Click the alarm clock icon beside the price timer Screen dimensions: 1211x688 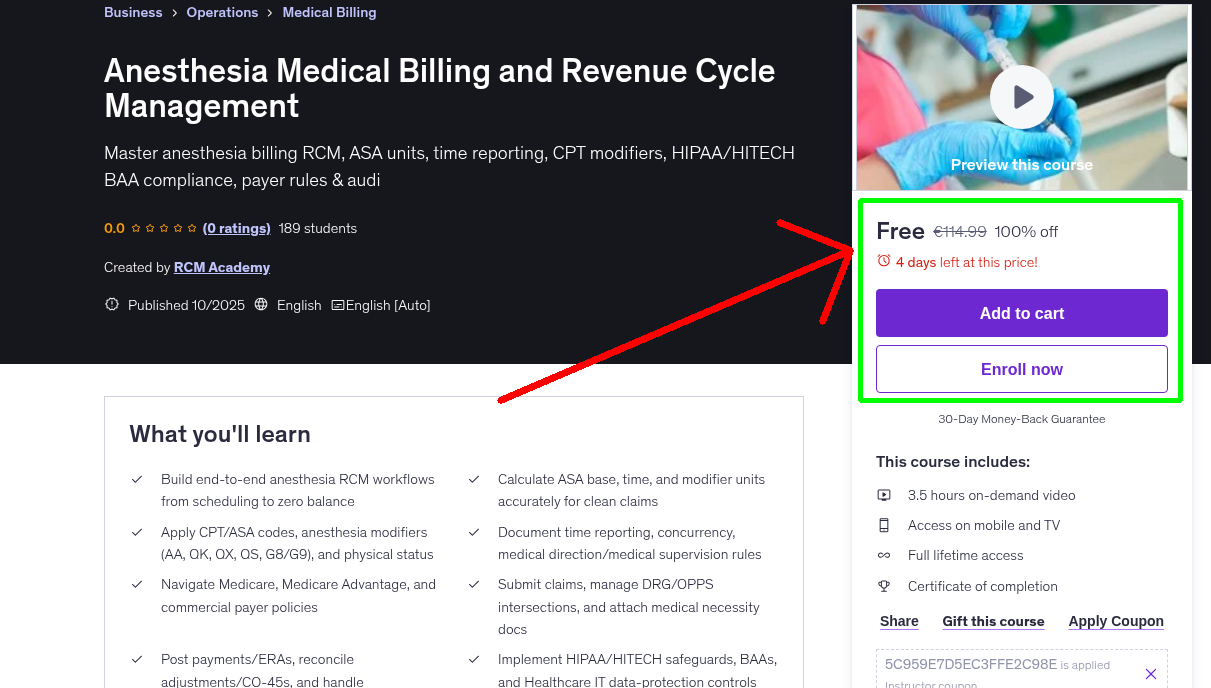click(884, 260)
